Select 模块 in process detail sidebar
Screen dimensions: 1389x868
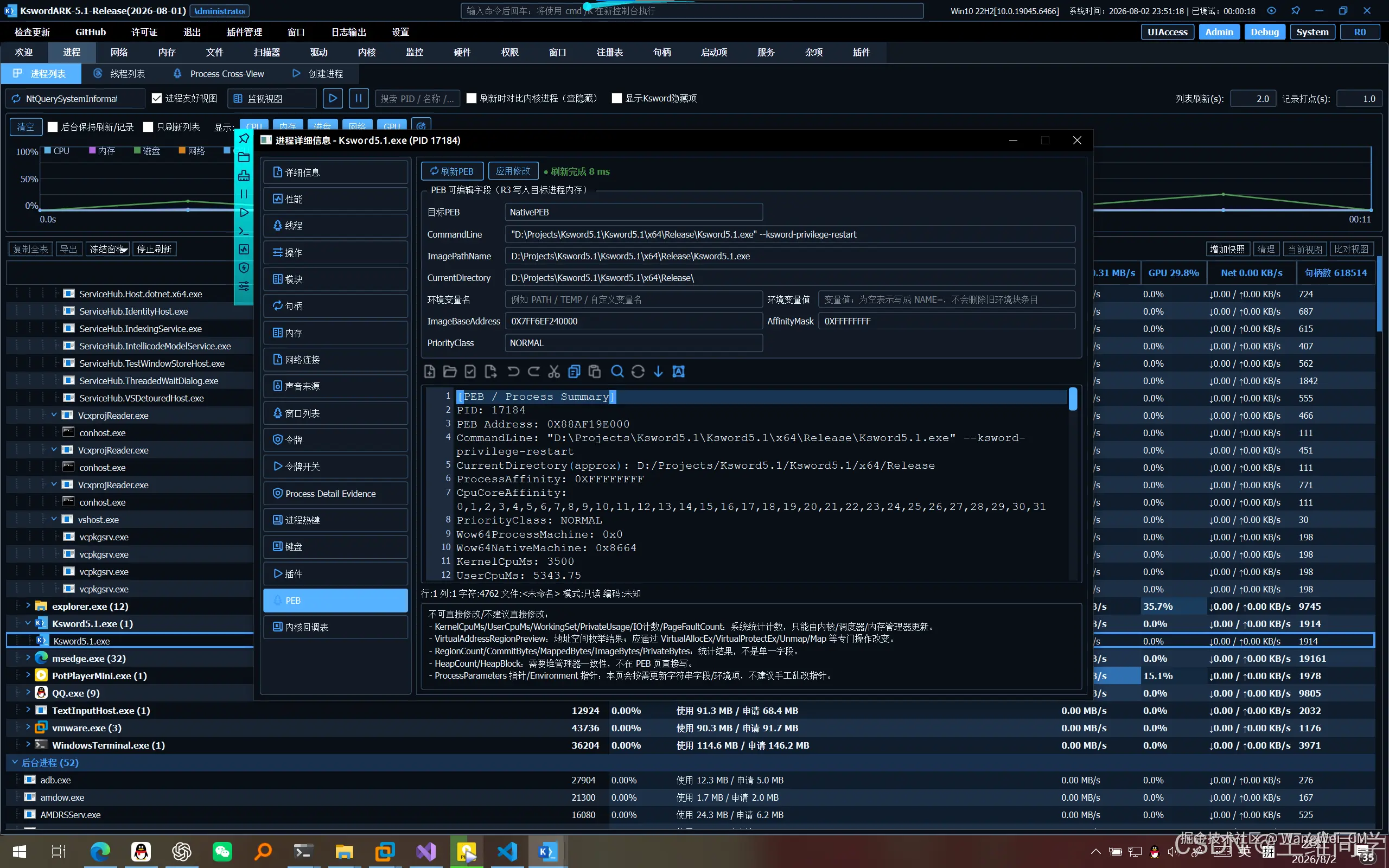coord(336,279)
